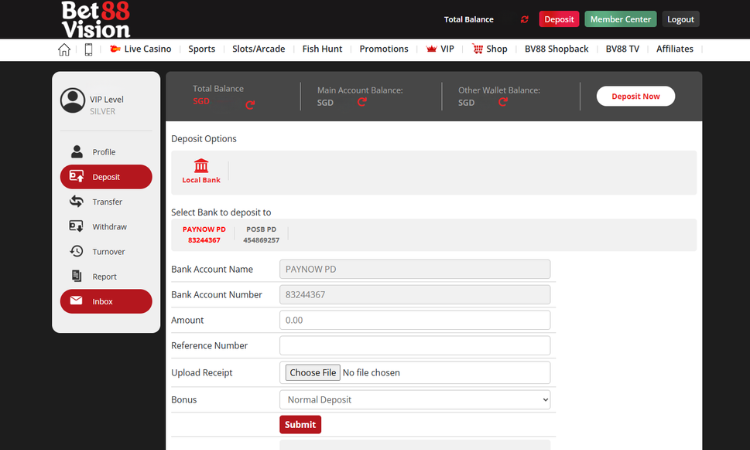Click the Logout button

click(680, 19)
